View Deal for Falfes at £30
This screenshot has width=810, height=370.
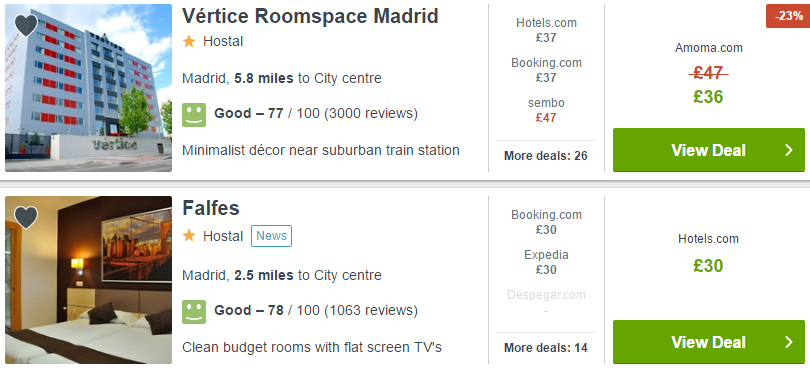pyautogui.click(x=708, y=342)
